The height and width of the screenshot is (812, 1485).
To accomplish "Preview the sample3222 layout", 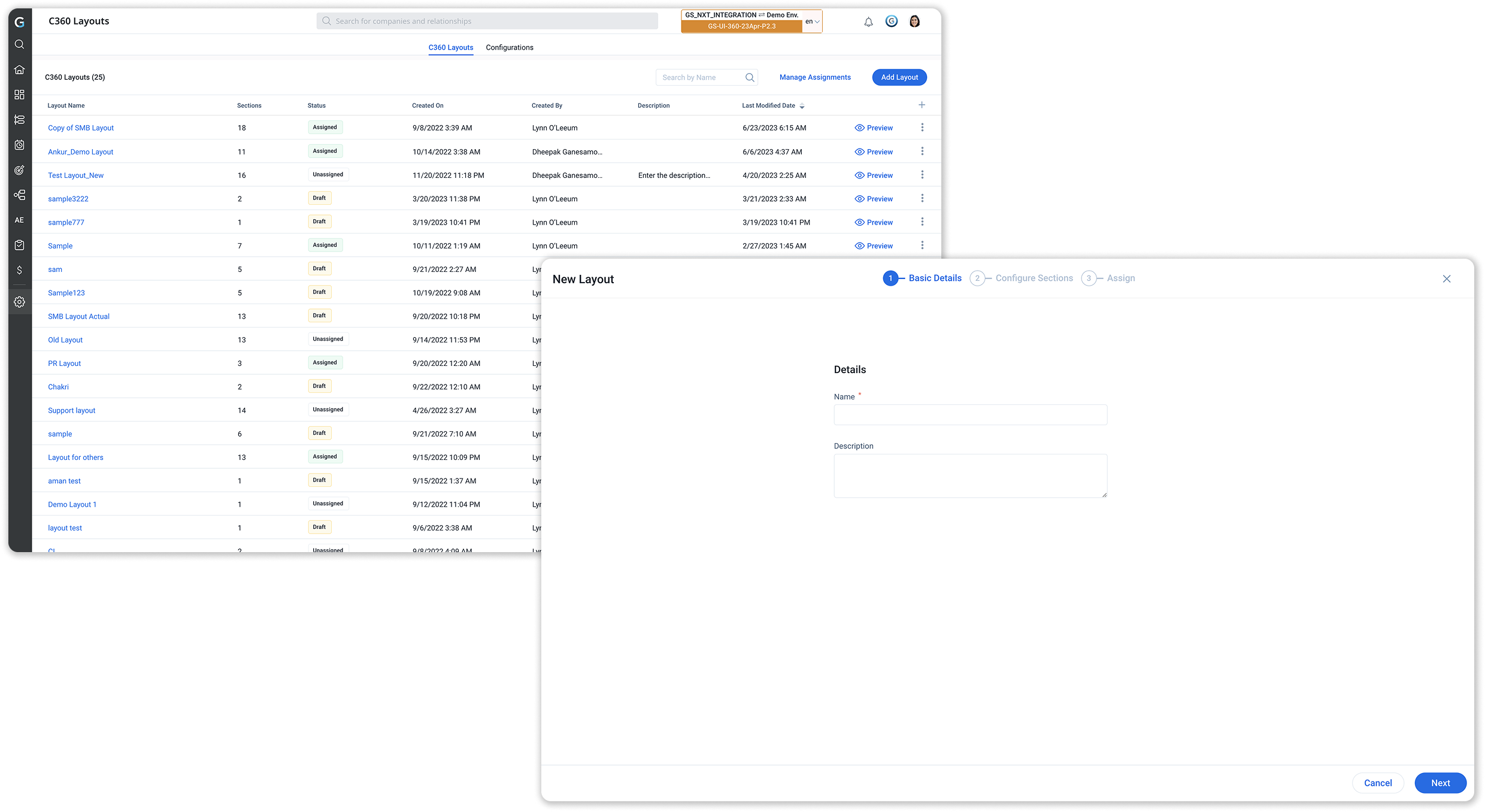I will point(874,199).
